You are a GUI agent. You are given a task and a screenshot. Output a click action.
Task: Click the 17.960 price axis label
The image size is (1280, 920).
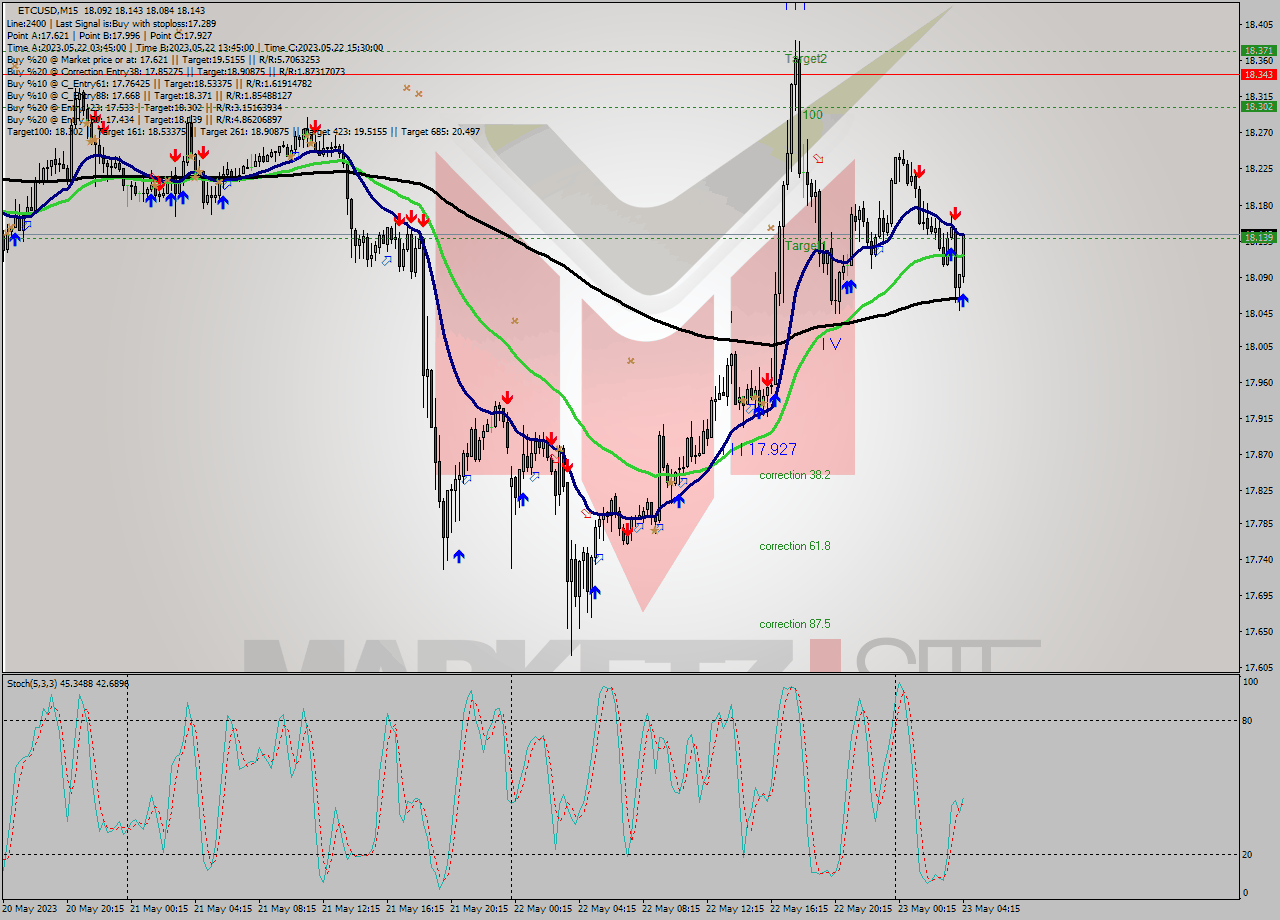[x=1257, y=382]
